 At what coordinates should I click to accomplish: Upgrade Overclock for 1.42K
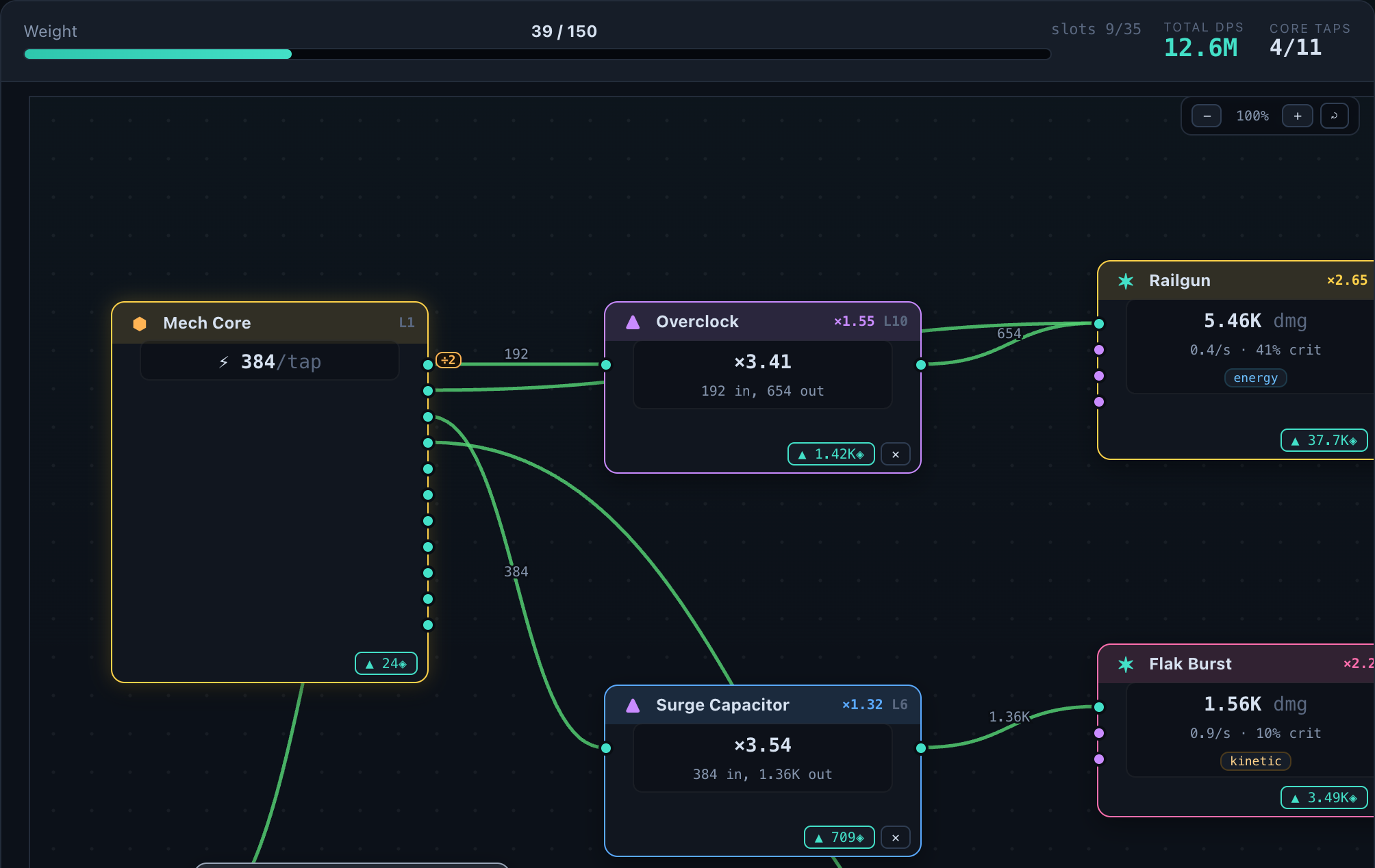click(x=831, y=454)
